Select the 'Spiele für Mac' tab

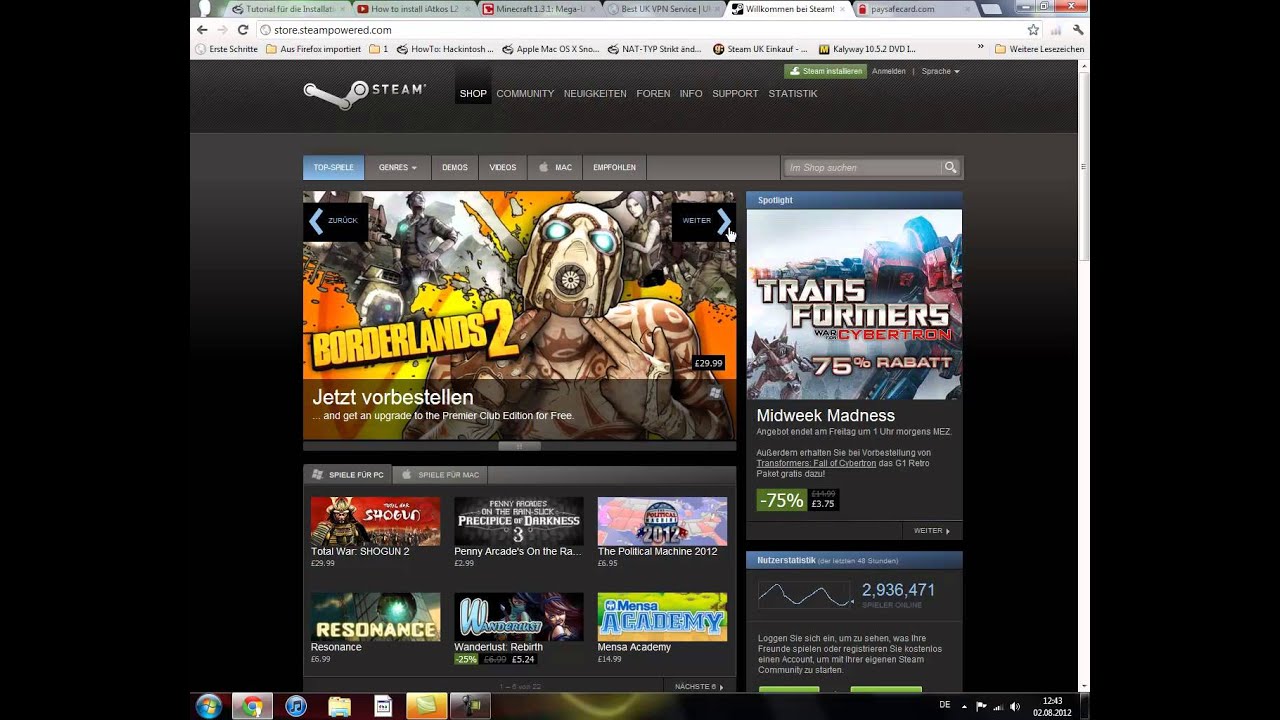pyautogui.click(x=441, y=475)
